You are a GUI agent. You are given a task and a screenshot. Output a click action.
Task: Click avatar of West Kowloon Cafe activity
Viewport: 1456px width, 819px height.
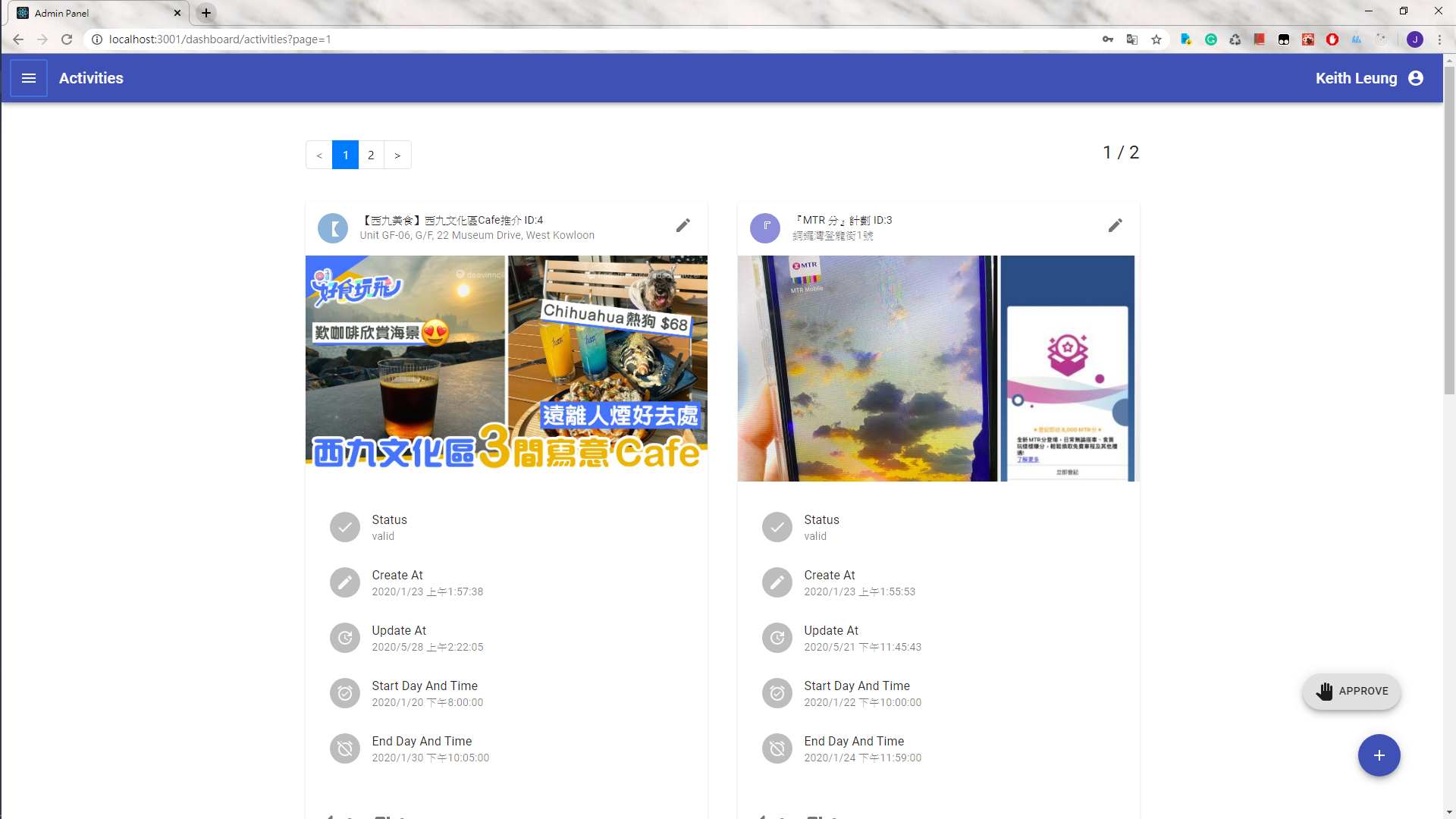point(332,227)
